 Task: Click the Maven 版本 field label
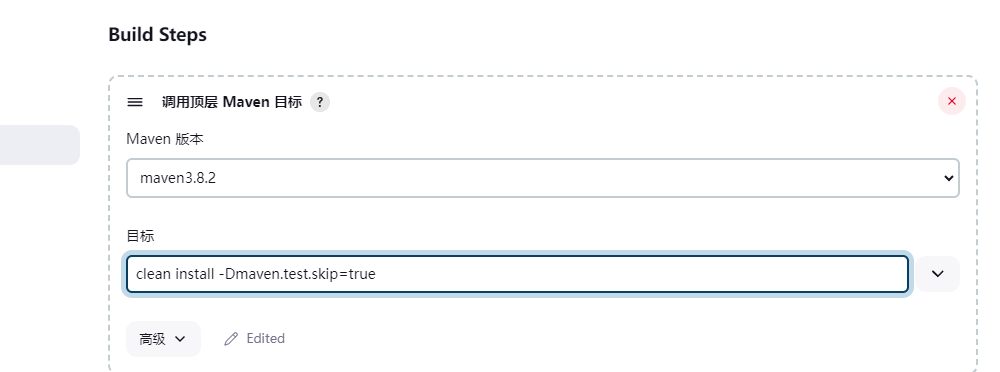coord(165,139)
